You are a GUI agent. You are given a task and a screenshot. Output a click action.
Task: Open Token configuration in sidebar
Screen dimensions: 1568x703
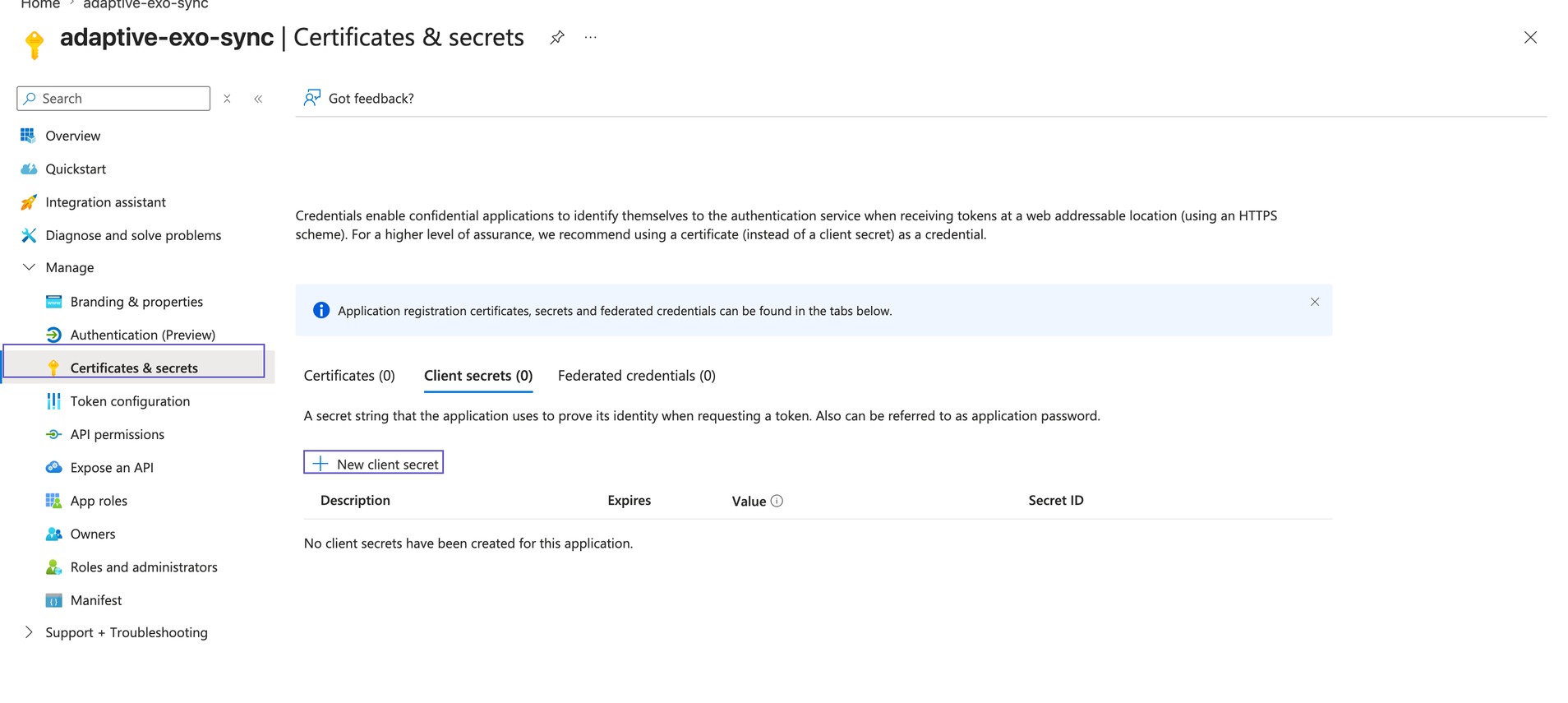(x=130, y=401)
